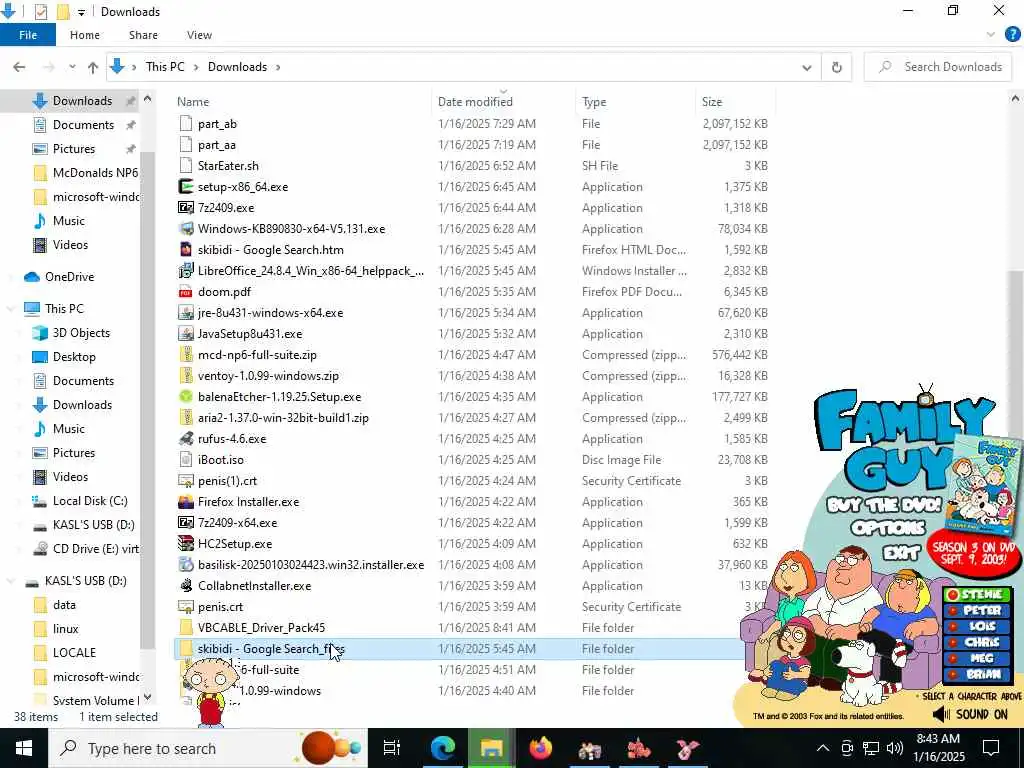Click penis(1).crt certificate icon
The height and width of the screenshot is (768, 1024).
(x=186, y=481)
